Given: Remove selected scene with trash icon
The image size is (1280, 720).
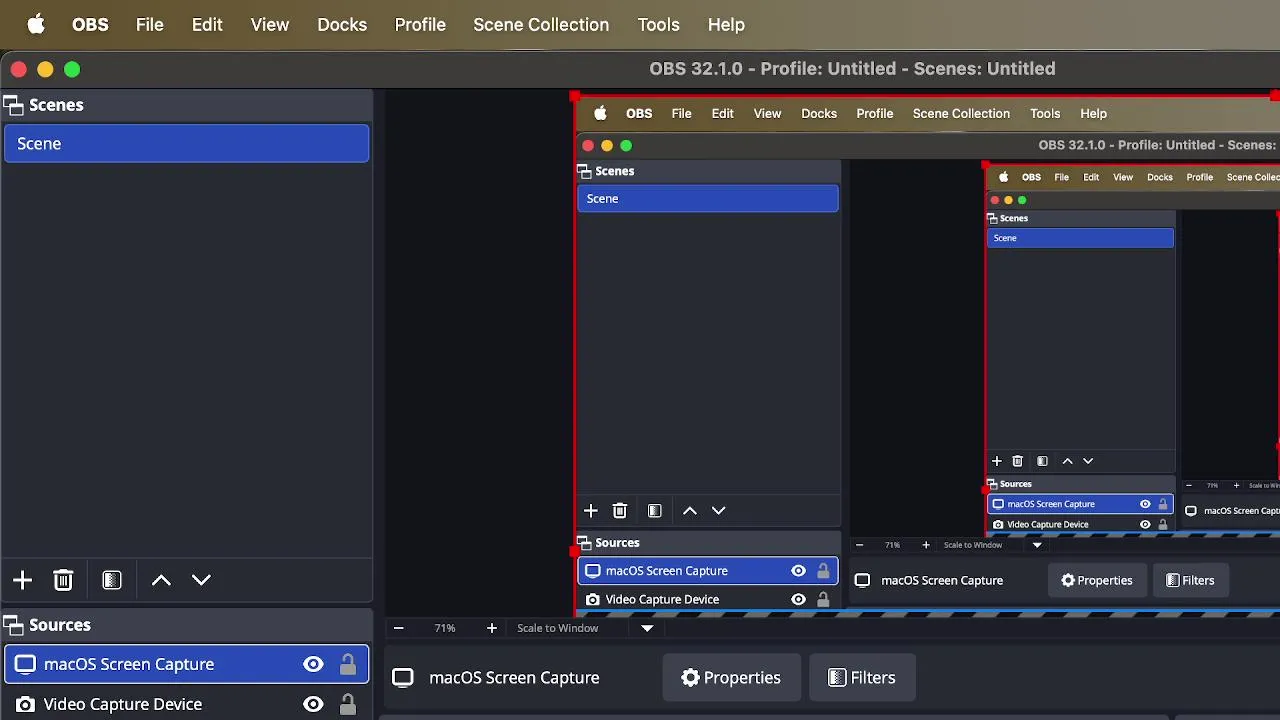Looking at the screenshot, I should pyautogui.click(x=63, y=580).
